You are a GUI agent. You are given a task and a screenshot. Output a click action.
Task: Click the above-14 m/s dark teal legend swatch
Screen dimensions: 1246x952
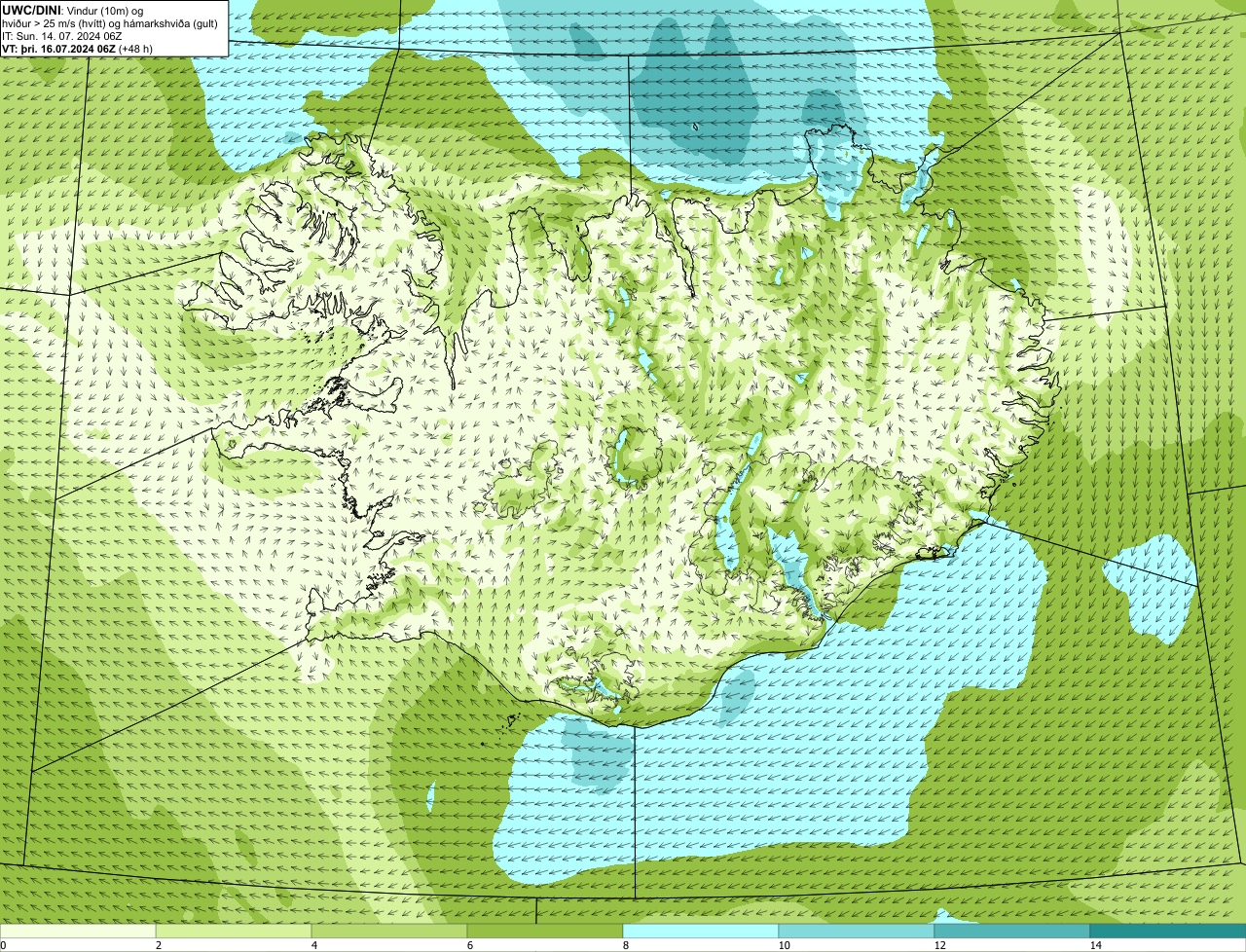point(1168,931)
